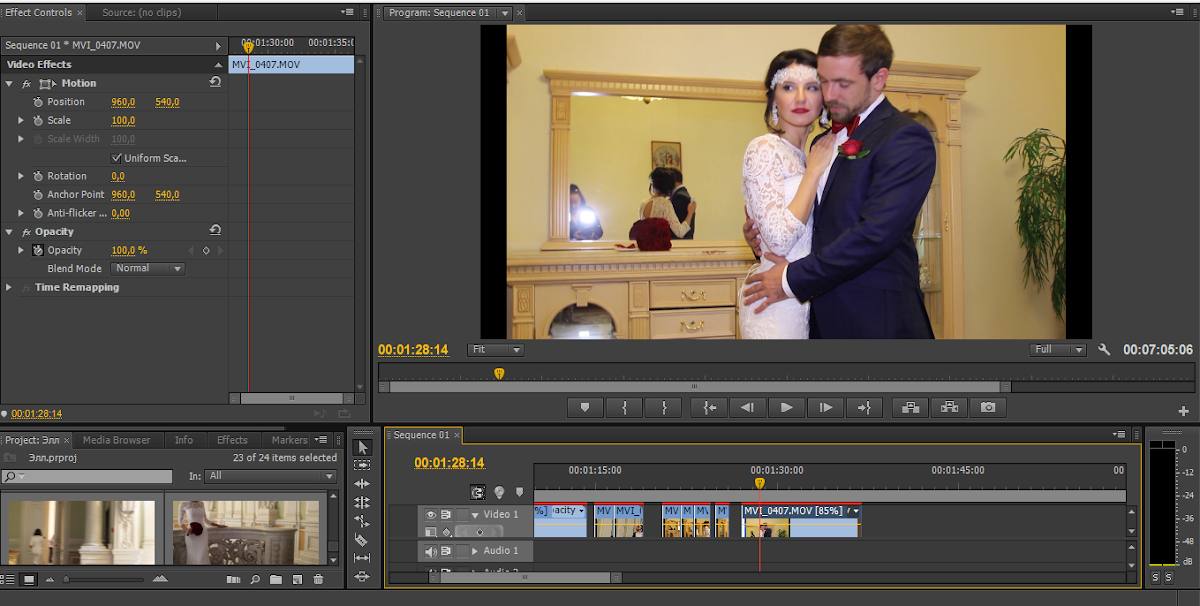Toggle animation stopwatch for Anchor Point
This screenshot has width=1200, height=606.
(x=38, y=195)
